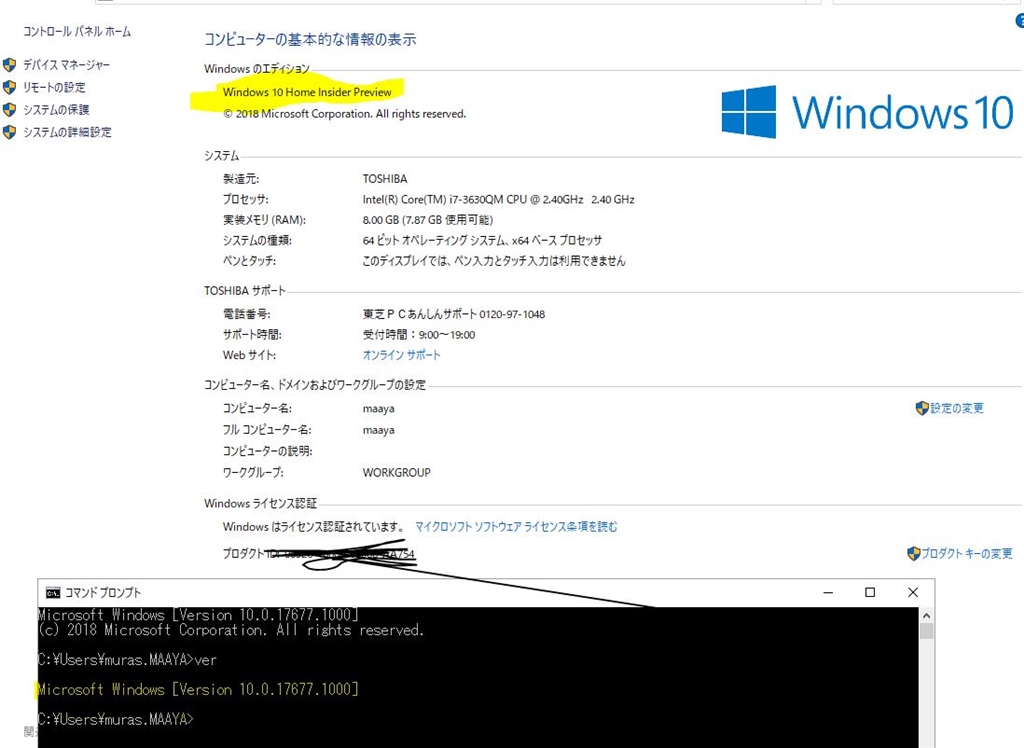The width and height of the screenshot is (1024, 748).
Task: Select 東芝ＰＣあんしんサポート phone number text
Action: [454, 314]
